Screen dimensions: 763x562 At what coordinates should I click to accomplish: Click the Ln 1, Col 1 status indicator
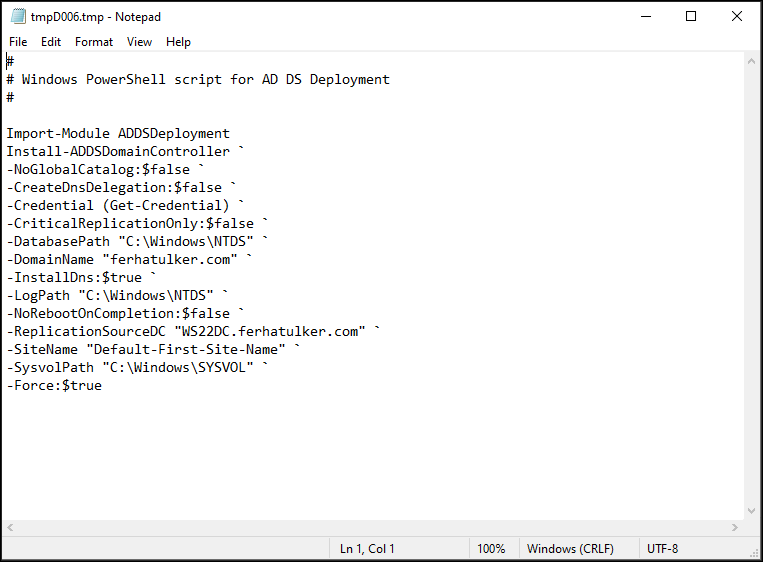coord(367,549)
